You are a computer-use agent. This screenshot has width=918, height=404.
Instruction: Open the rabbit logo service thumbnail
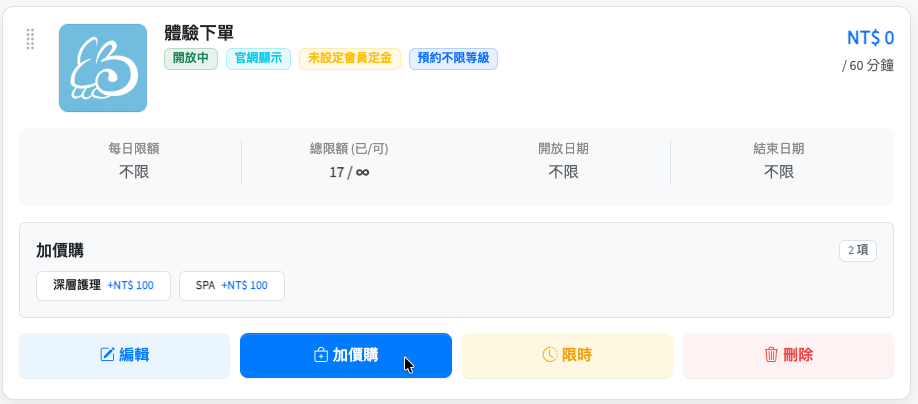point(103,68)
